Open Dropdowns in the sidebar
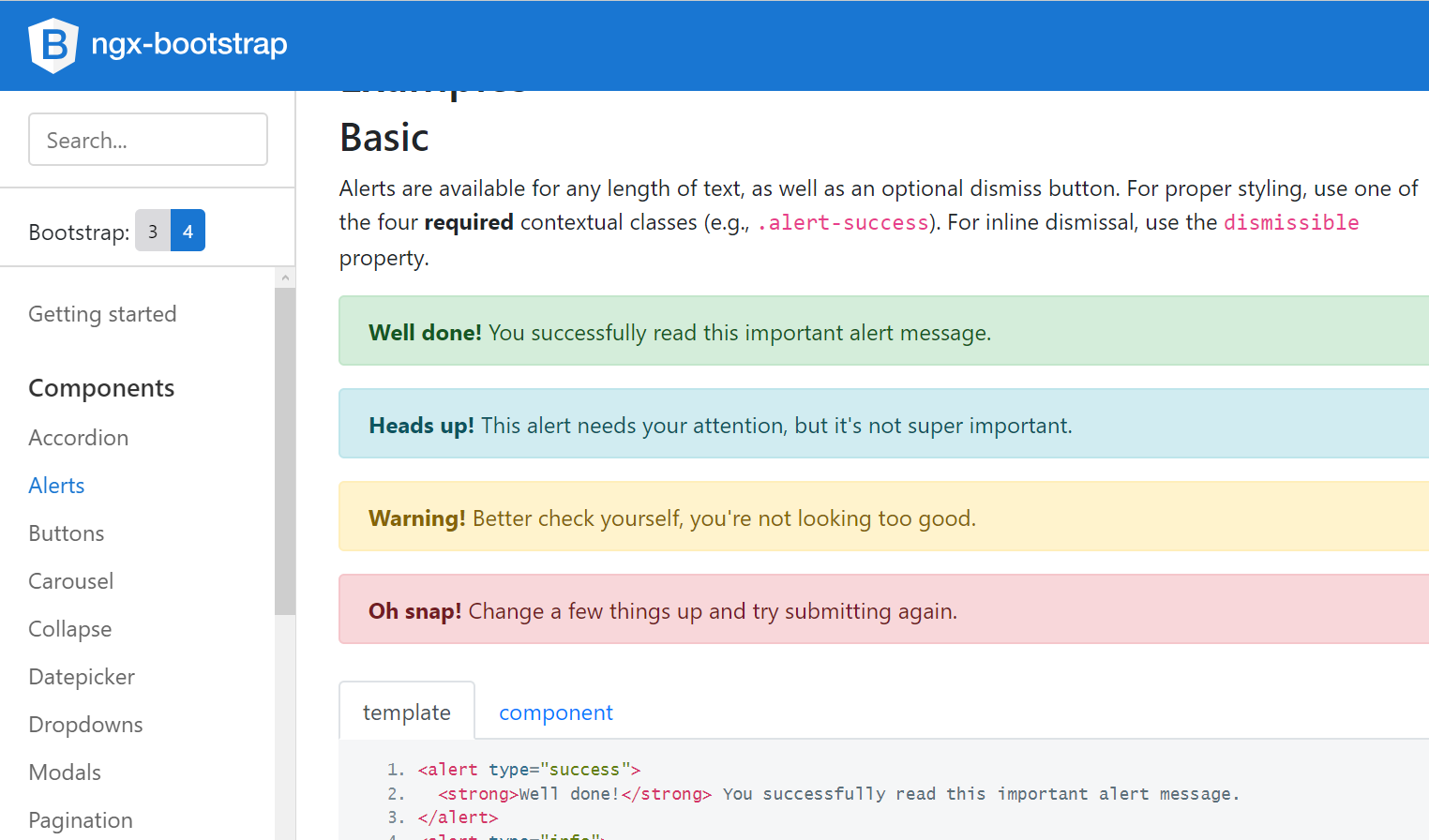 point(86,725)
